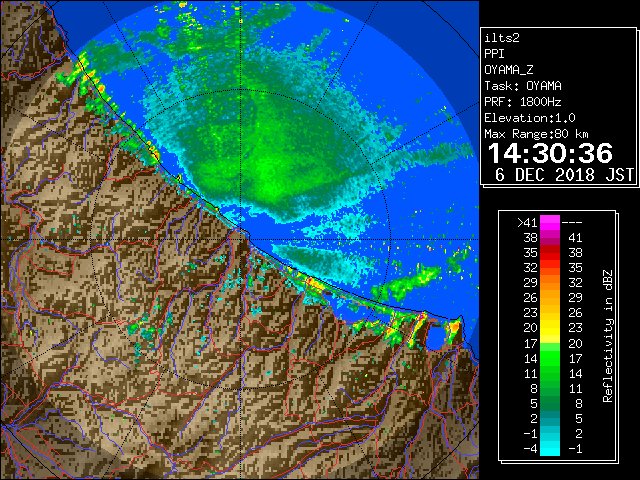Click the radar origin at the range-line crossing
The image size is (640, 480).
click(241, 239)
